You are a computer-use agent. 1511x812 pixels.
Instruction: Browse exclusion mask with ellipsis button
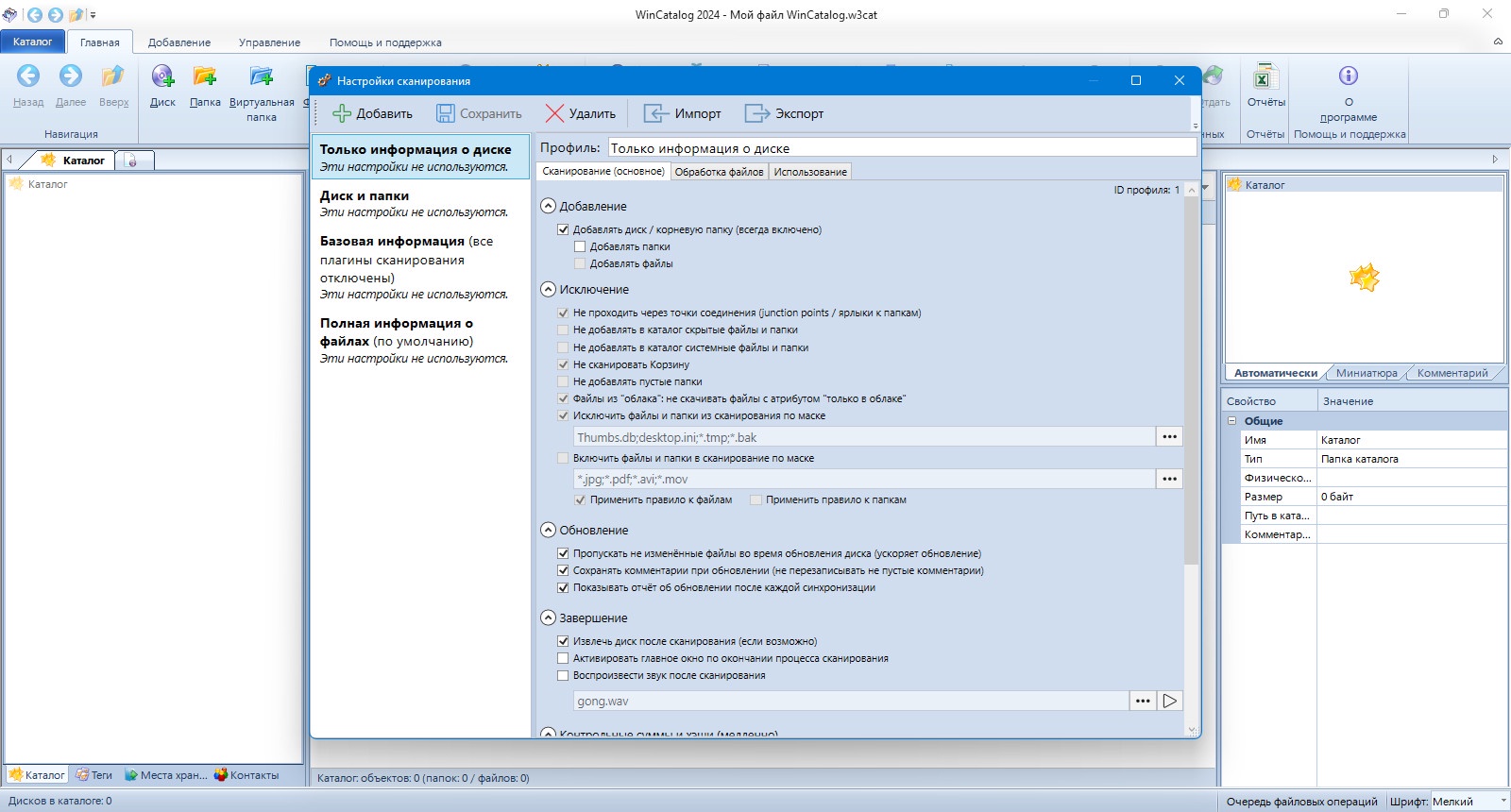[x=1169, y=436]
